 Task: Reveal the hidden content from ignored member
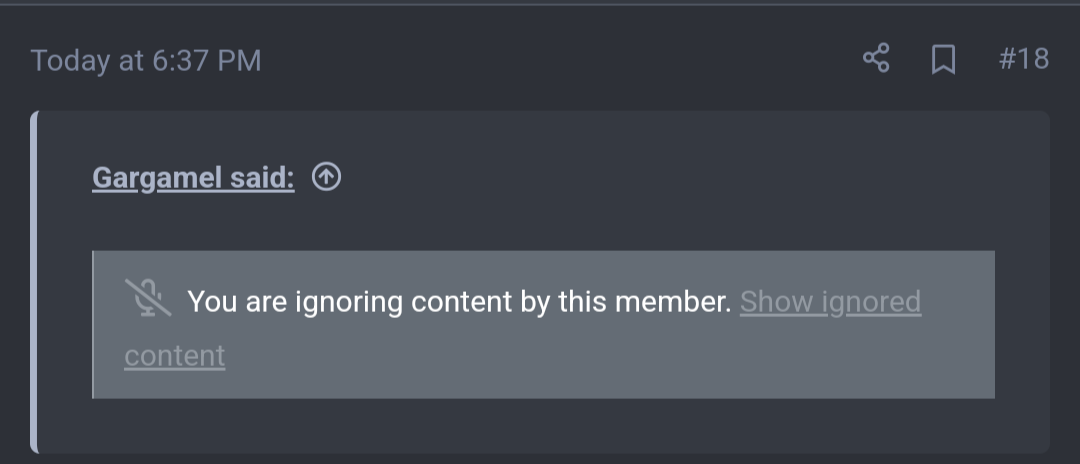point(830,301)
